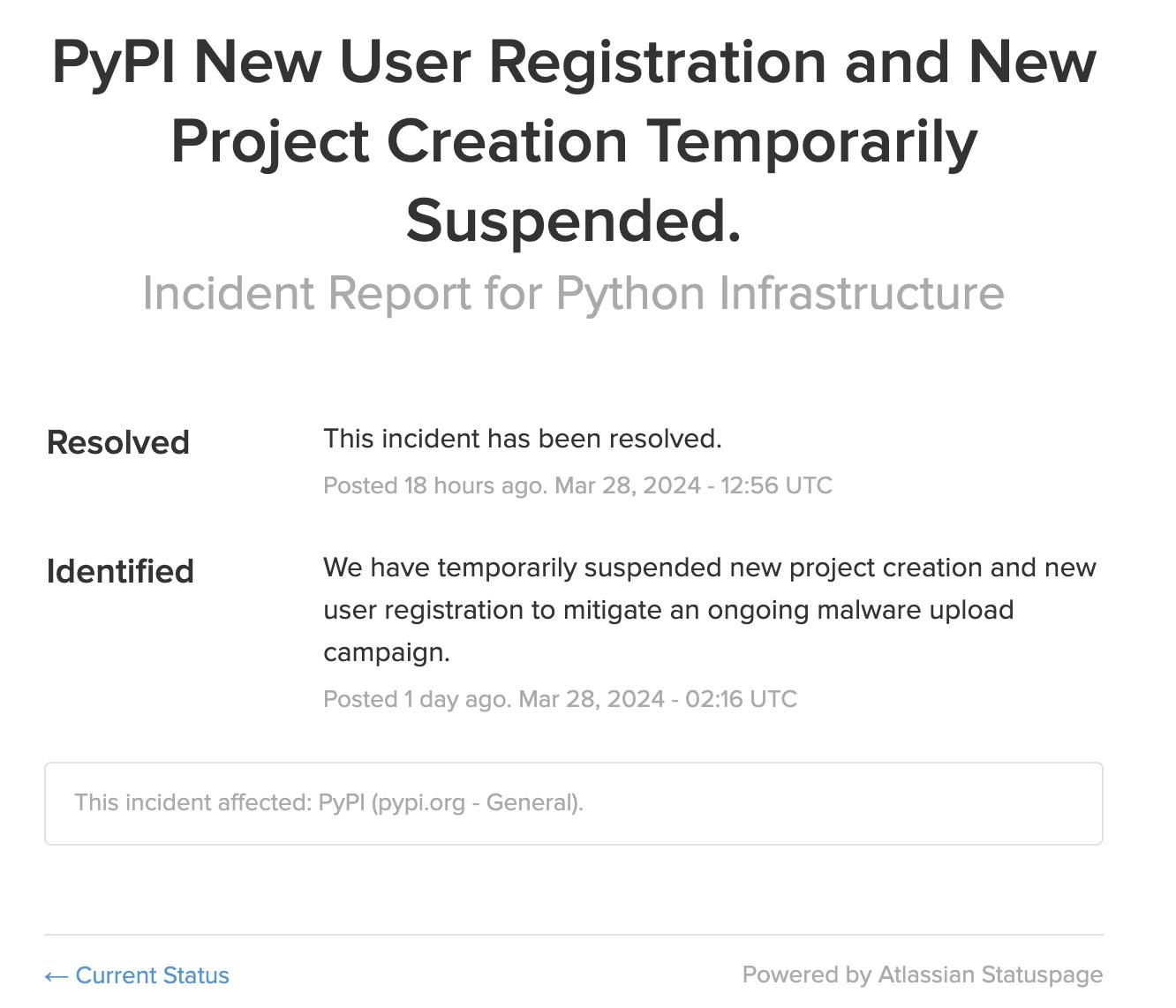The image size is (1176, 1008).
Task: Click 'This incident affected:' label text
Action: click(x=192, y=802)
